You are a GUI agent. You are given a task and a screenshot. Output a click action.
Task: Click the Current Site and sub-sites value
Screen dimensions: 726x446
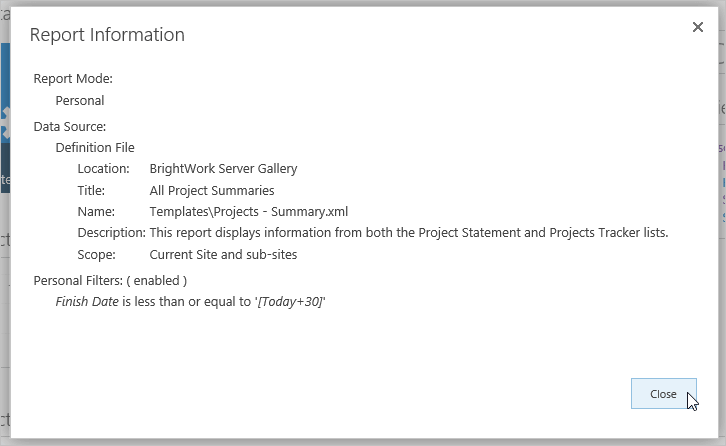pyautogui.click(x=223, y=254)
